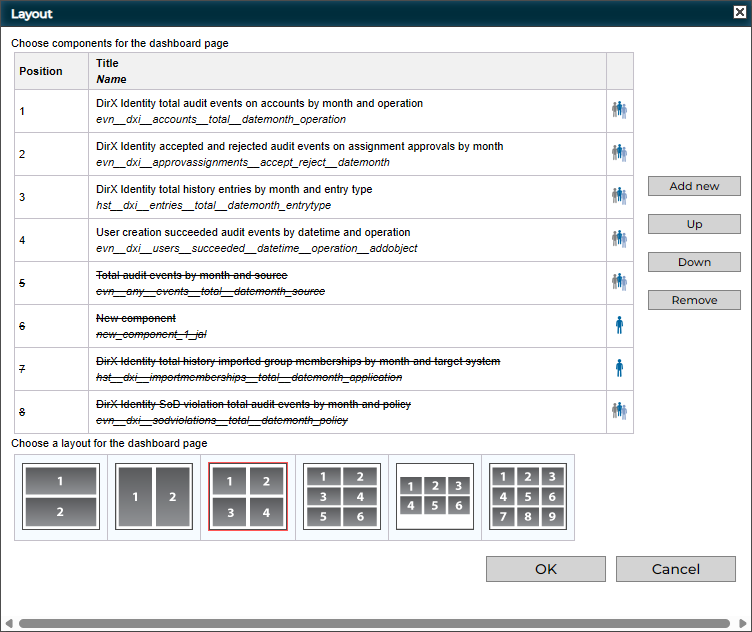Select the six-panel 2-column layout
The image size is (752, 632).
click(341, 497)
